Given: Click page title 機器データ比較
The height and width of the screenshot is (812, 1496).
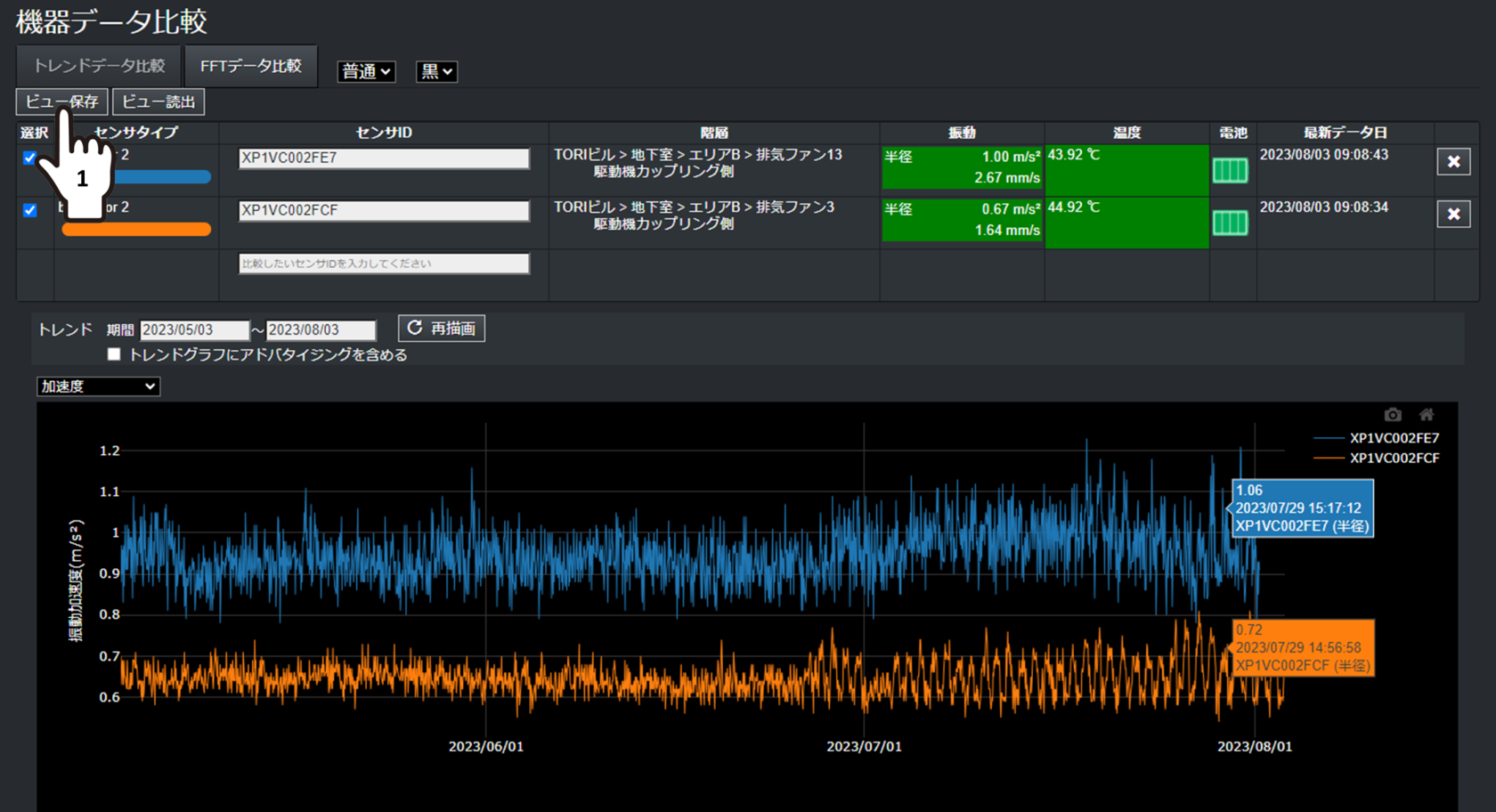Looking at the screenshot, I should (x=111, y=21).
